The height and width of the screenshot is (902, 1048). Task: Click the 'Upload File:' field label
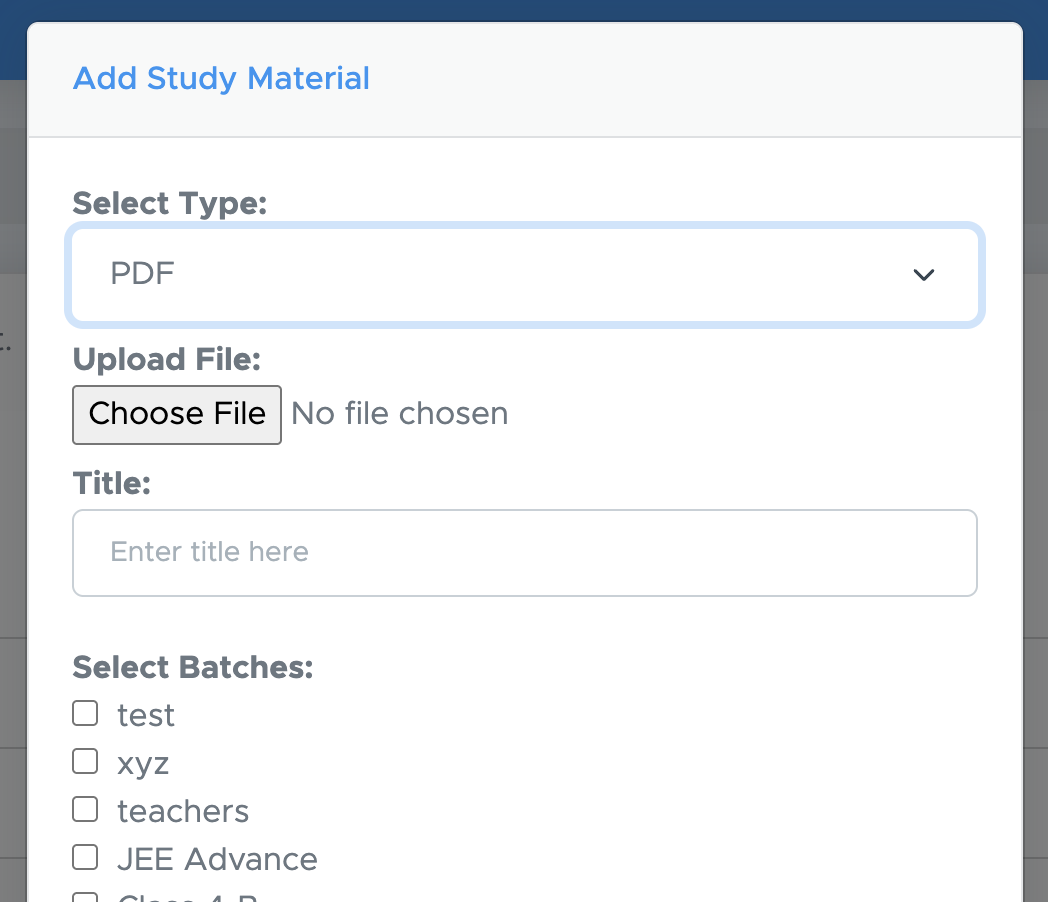pos(166,360)
